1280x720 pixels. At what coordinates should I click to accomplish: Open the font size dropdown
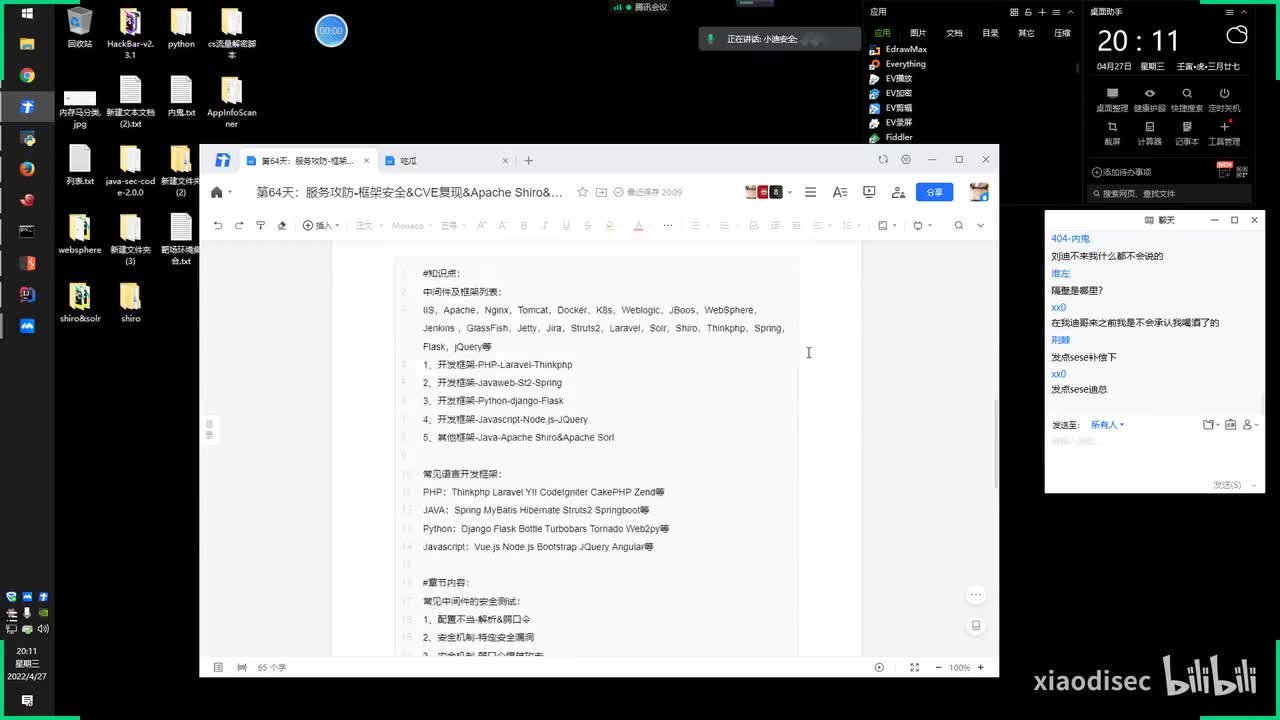(x=453, y=225)
